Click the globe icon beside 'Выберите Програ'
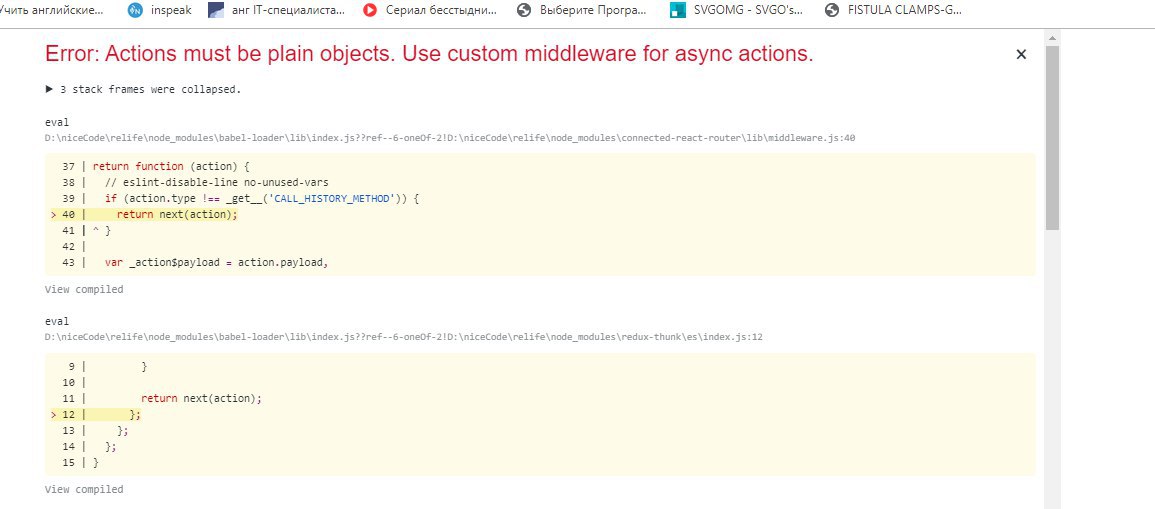The image size is (1155, 509). (x=524, y=11)
